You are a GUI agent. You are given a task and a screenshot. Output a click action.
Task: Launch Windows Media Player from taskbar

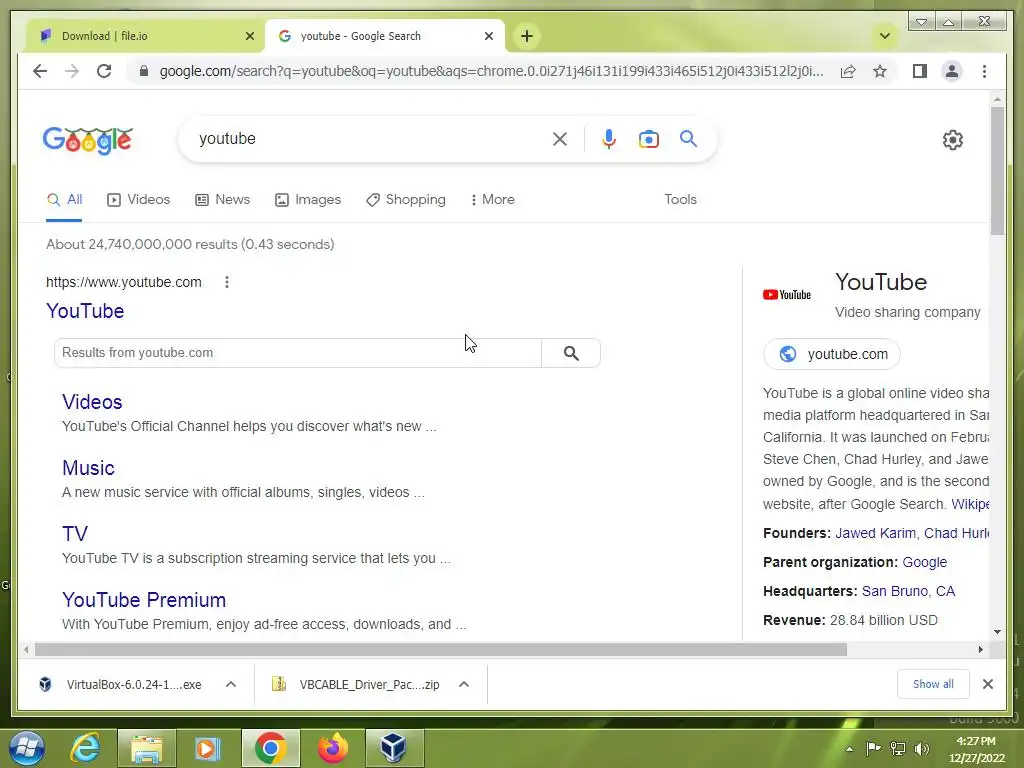click(208, 748)
